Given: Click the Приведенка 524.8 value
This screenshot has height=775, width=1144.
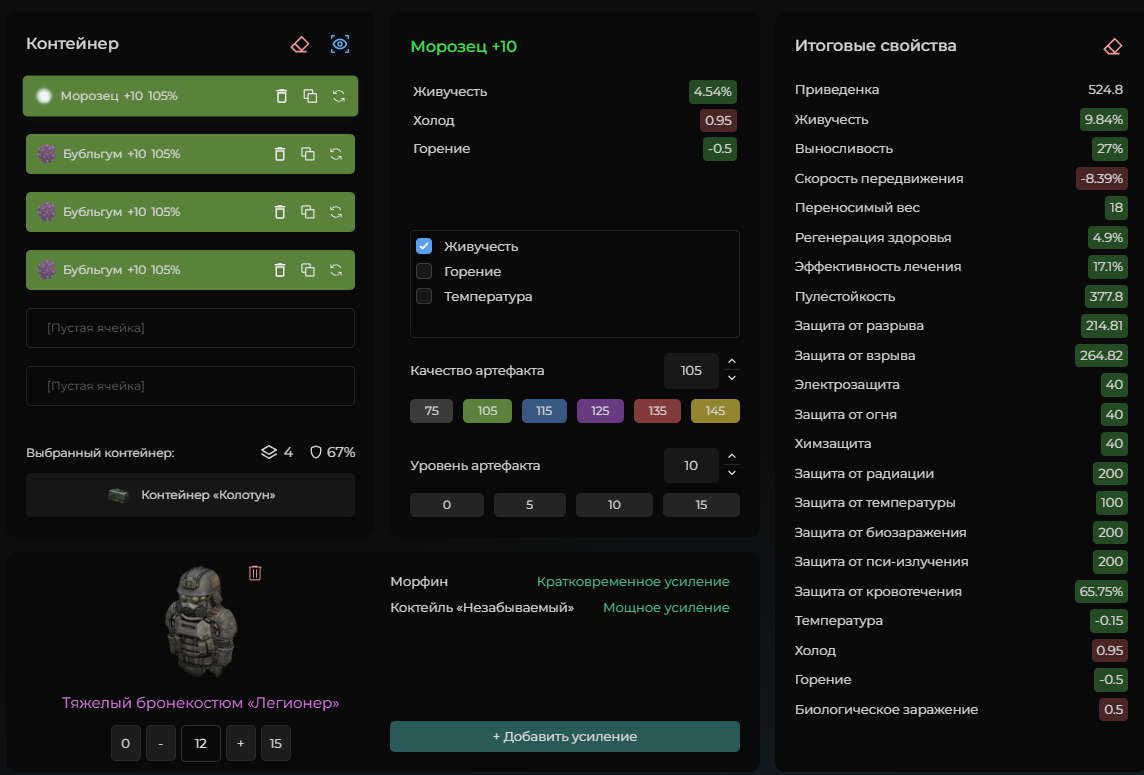Looking at the screenshot, I should (1105, 90).
